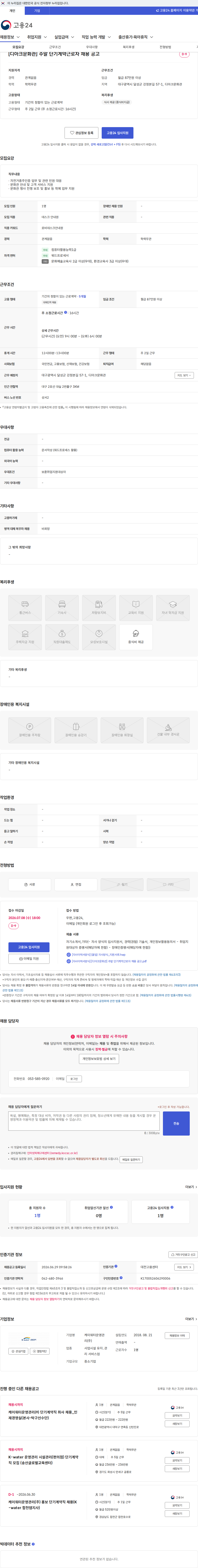This screenshot has height=1568, width=198.
Task: Jump to the 복리후생 section tab
Action: tap(128, 47)
